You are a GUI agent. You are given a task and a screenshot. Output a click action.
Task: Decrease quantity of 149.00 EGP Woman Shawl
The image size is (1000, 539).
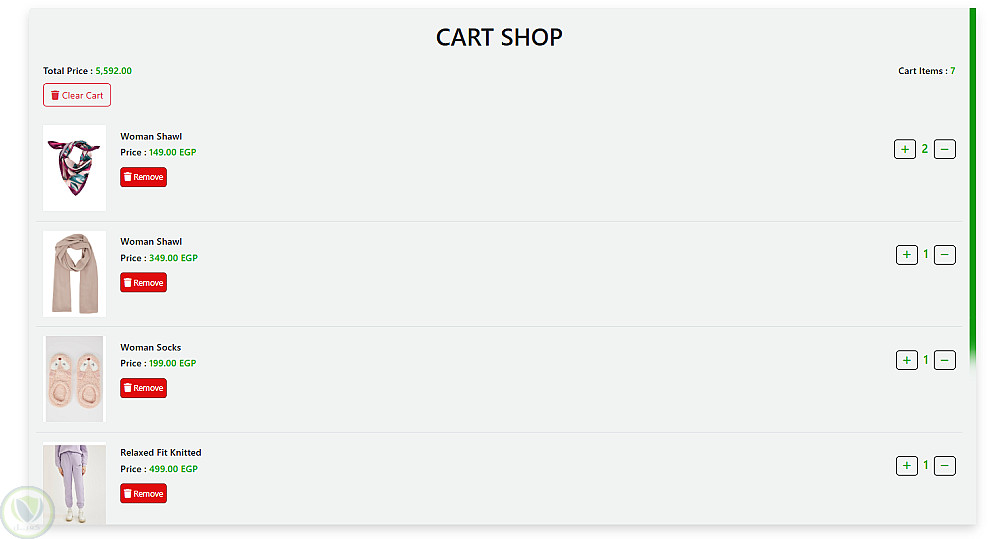click(945, 149)
